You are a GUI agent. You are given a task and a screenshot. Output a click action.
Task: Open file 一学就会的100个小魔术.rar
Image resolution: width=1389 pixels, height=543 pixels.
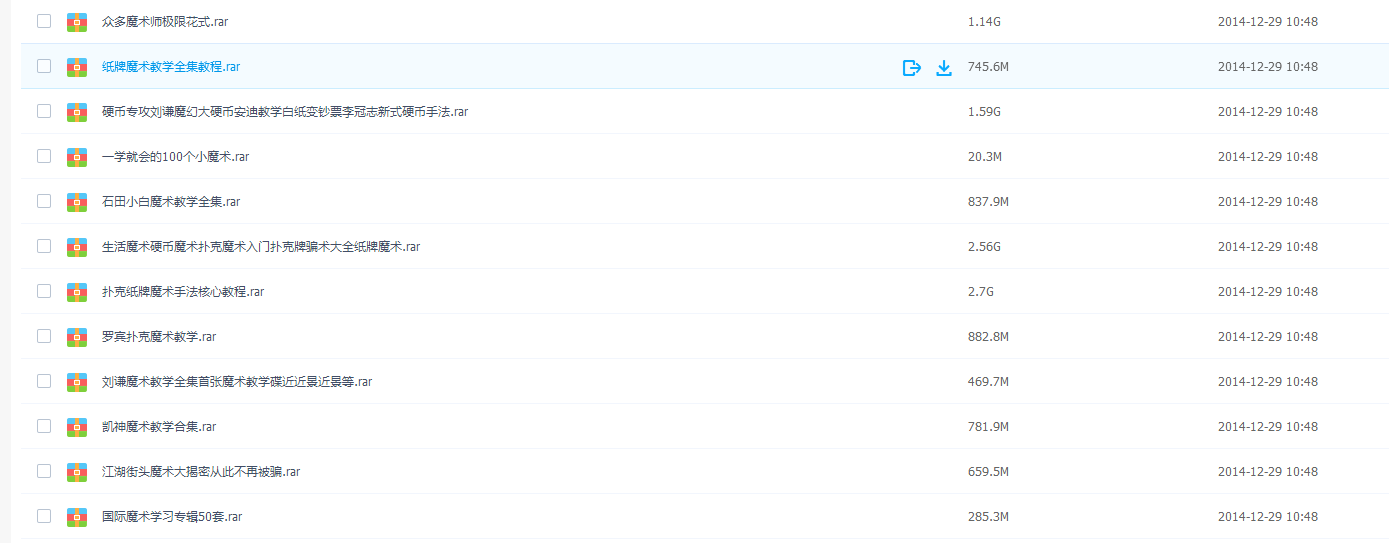pyautogui.click(x=176, y=157)
